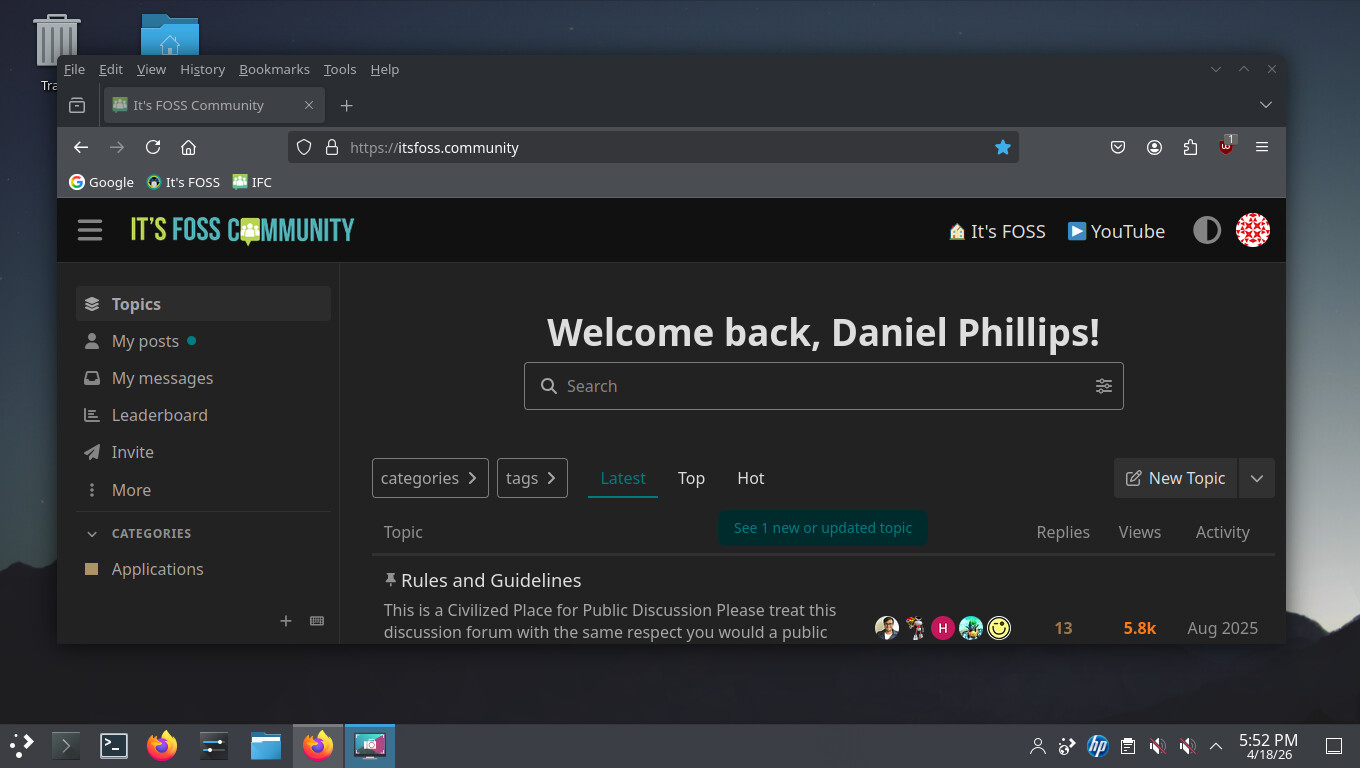The height and width of the screenshot is (768, 1360).
Task: Open search advanced filters icon
Action: [x=1103, y=386]
